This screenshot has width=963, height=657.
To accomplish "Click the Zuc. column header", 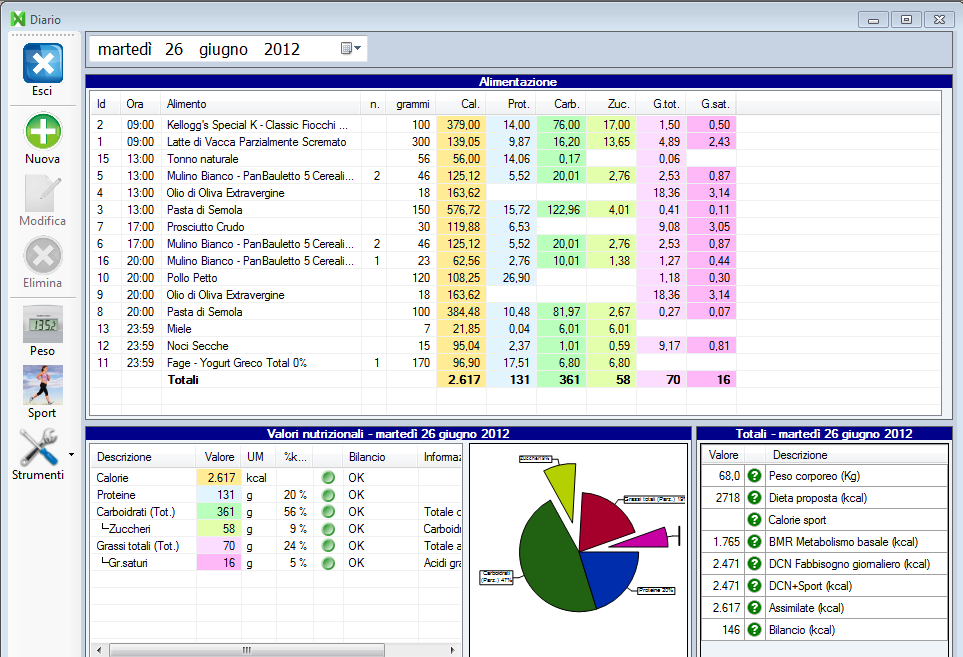I will pos(612,104).
